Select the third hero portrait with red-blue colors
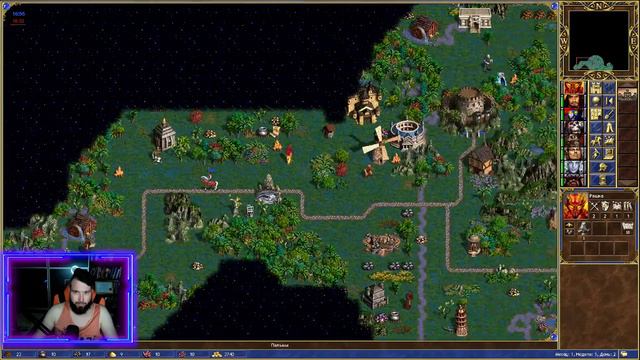640x360 pixels. (574, 114)
